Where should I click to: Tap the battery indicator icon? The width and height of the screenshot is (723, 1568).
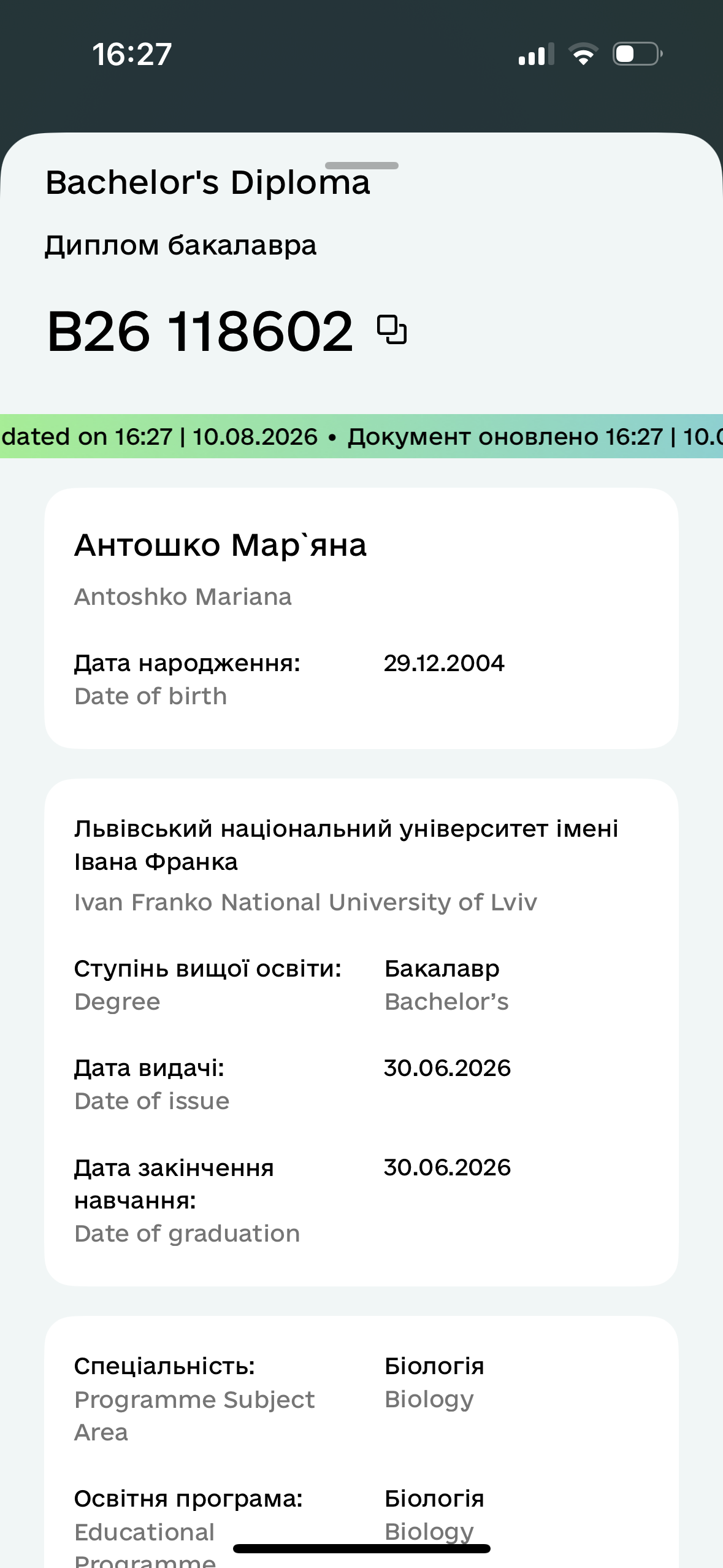click(x=638, y=54)
